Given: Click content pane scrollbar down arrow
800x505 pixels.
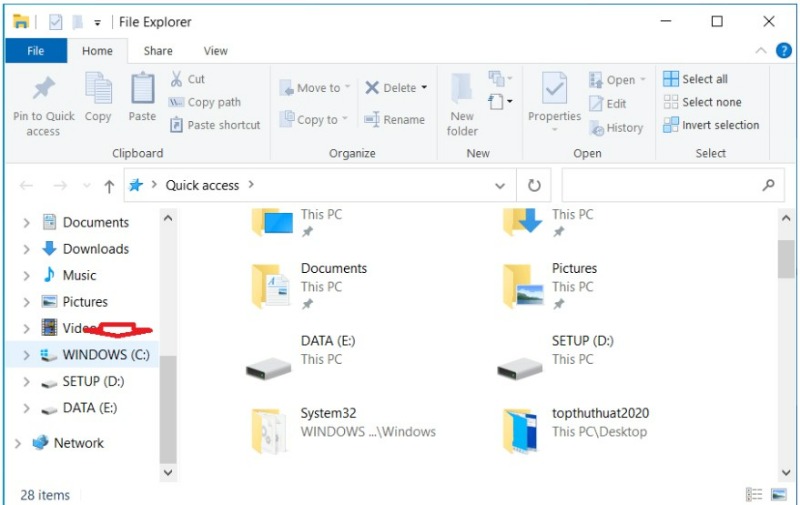Looking at the screenshot, I should click(x=786, y=472).
